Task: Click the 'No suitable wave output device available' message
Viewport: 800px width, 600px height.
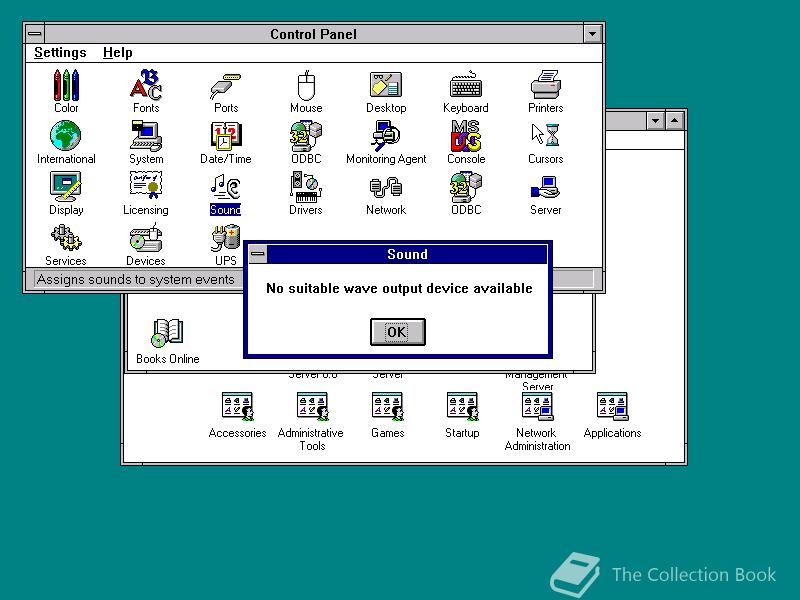Action: [x=399, y=288]
